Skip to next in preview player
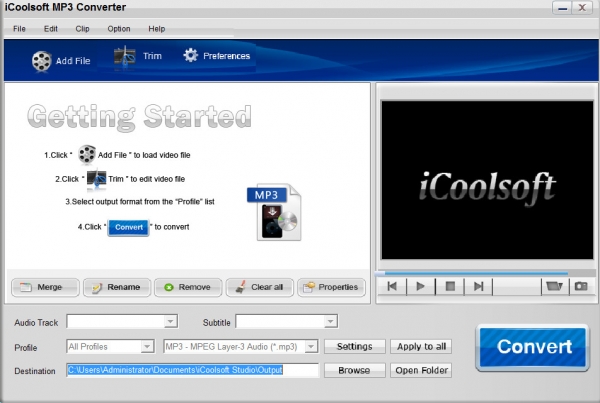The image size is (600, 403). [478, 286]
